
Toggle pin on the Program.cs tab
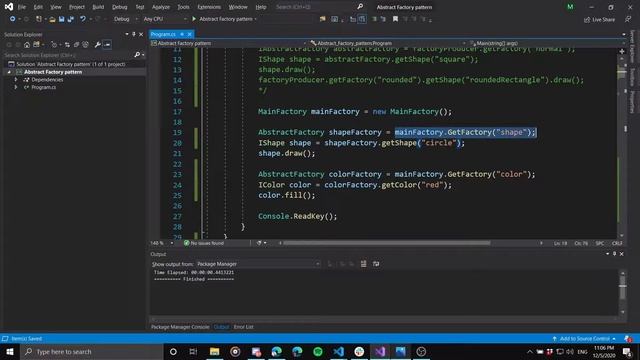point(182,34)
